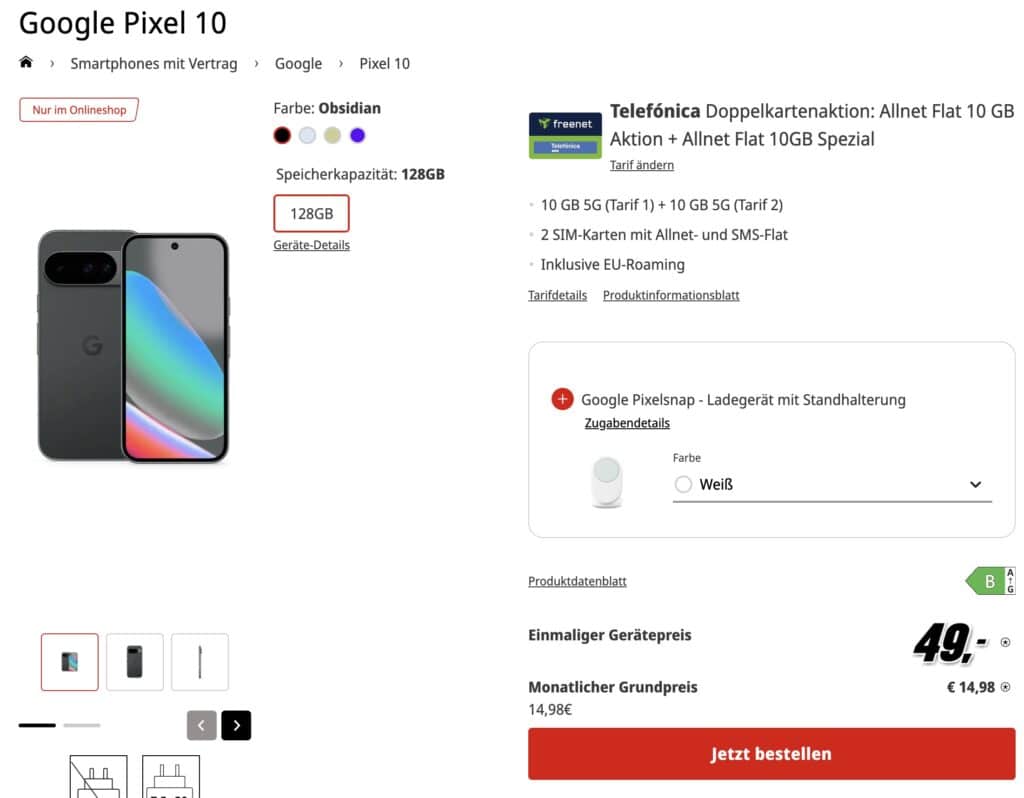1024x798 pixels.
Task: Click the energy label B icon
Action: (989, 581)
